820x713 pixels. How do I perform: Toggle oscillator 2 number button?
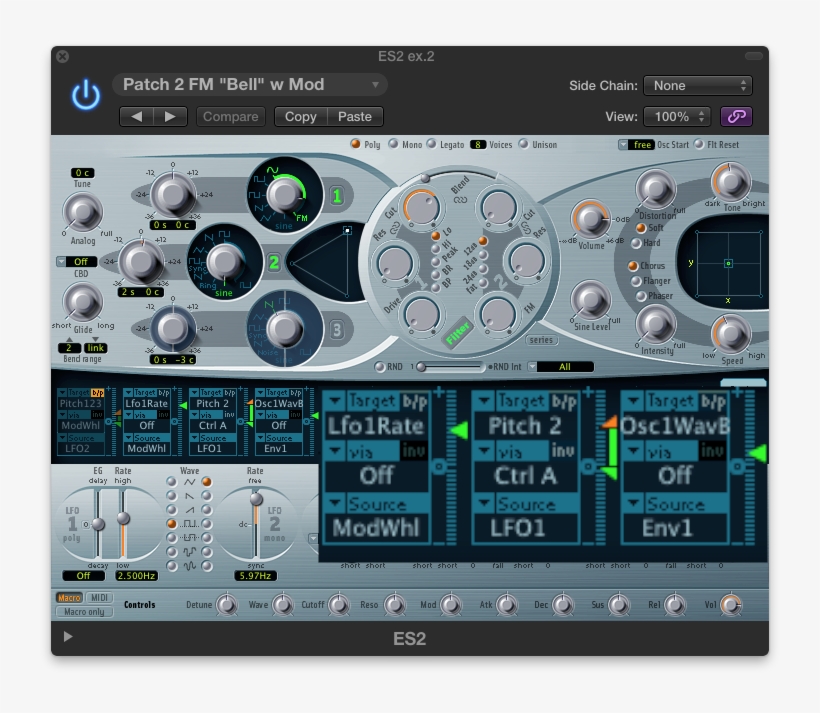point(273,263)
